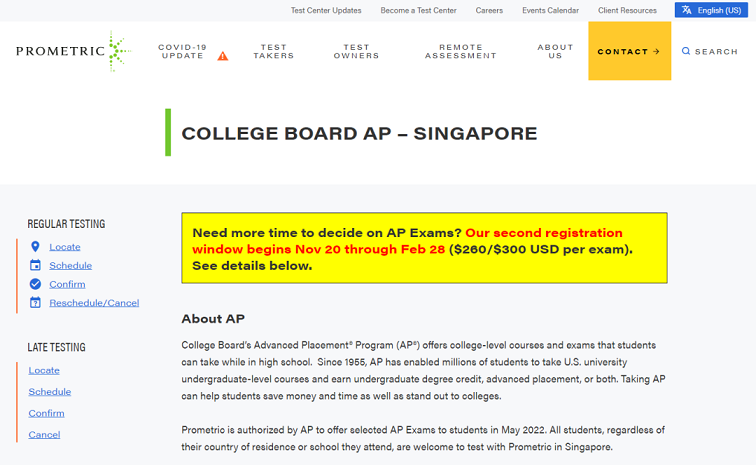Image resolution: width=756 pixels, height=465 pixels.
Task: Click the translate icon beside English (US)
Action: pyautogui.click(x=687, y=10)
